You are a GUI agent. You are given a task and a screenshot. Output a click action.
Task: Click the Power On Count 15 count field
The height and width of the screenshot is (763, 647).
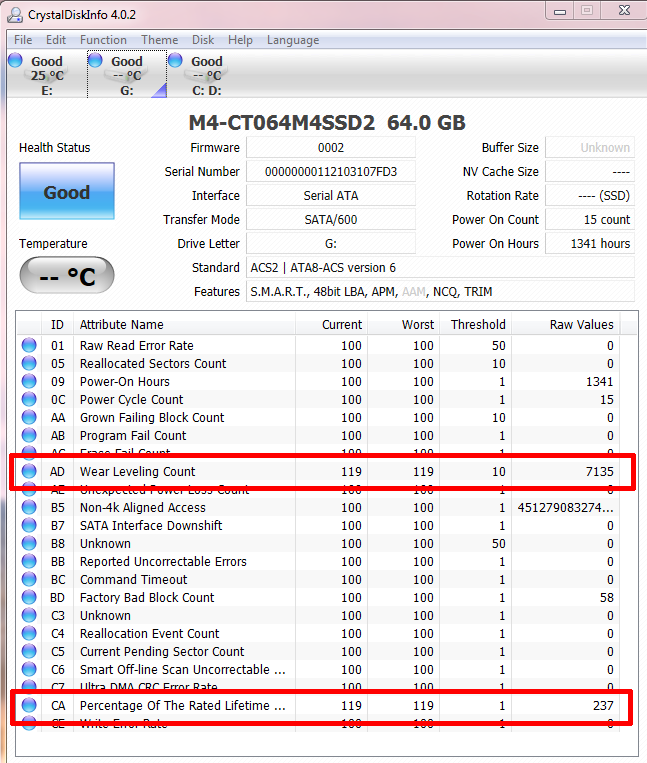[x=590, y=219]
